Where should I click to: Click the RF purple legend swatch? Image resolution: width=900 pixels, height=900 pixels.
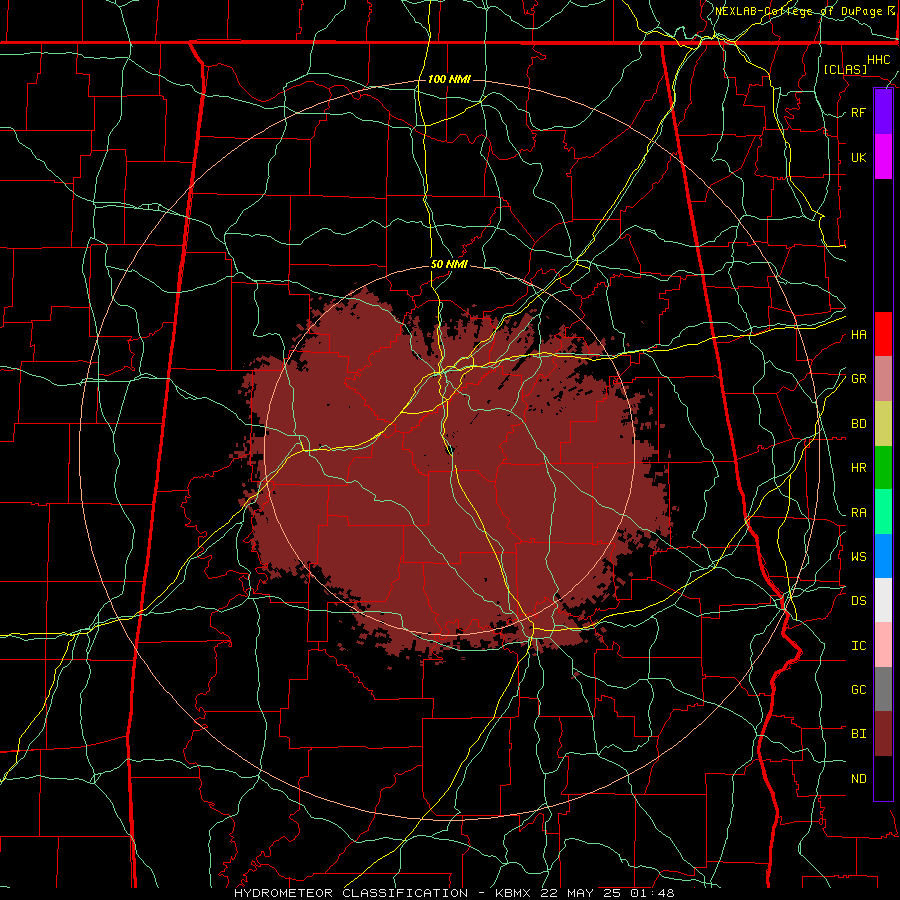[x=883, y=112]
